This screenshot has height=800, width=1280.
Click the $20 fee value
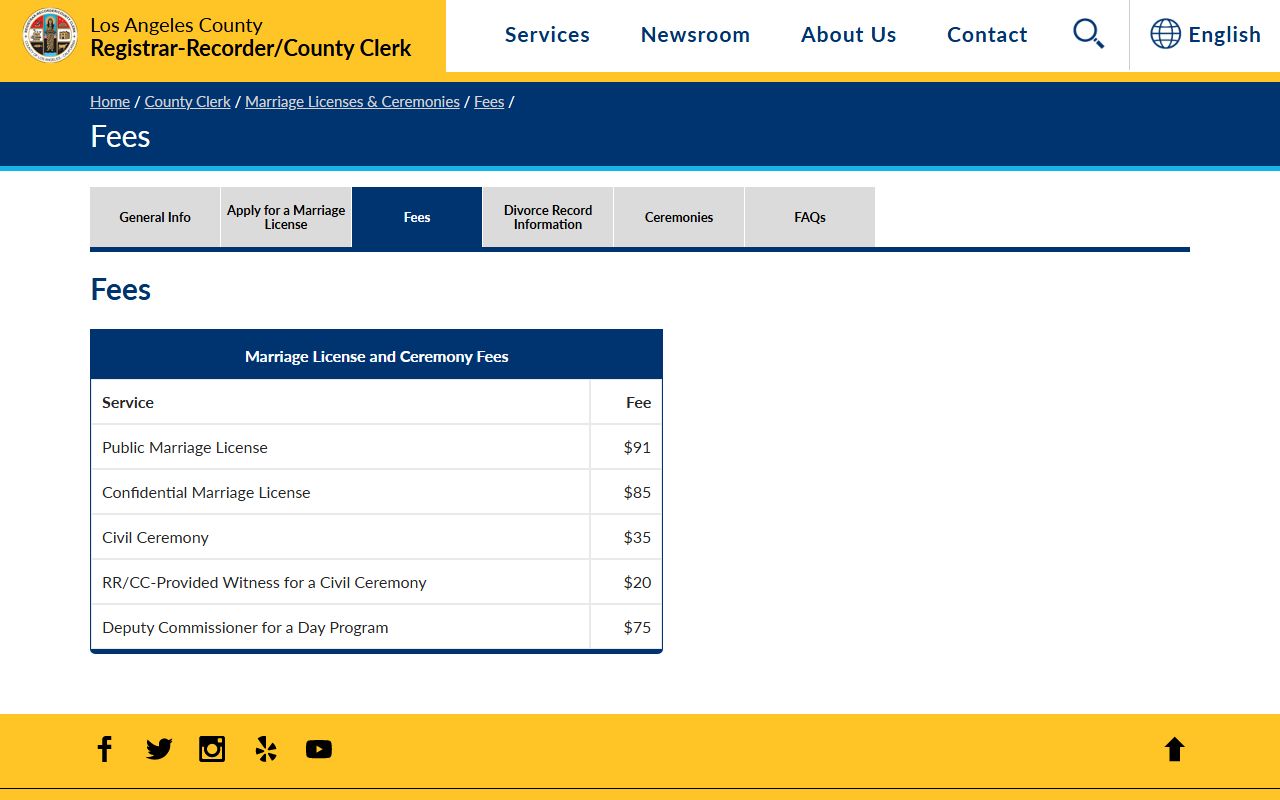click(637, 582)
